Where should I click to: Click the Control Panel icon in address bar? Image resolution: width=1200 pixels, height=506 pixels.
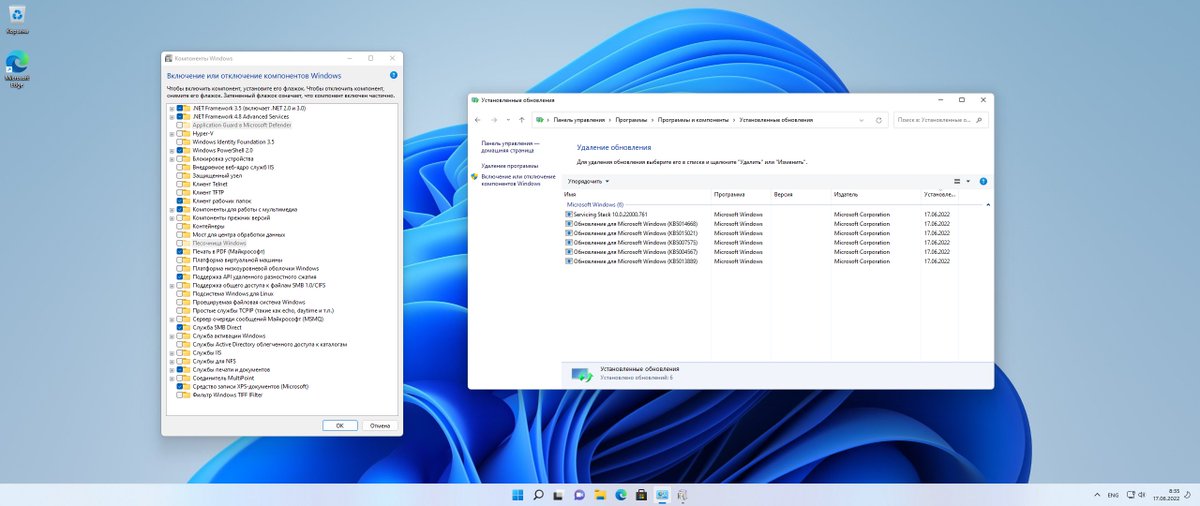click(x=541, y=119)
